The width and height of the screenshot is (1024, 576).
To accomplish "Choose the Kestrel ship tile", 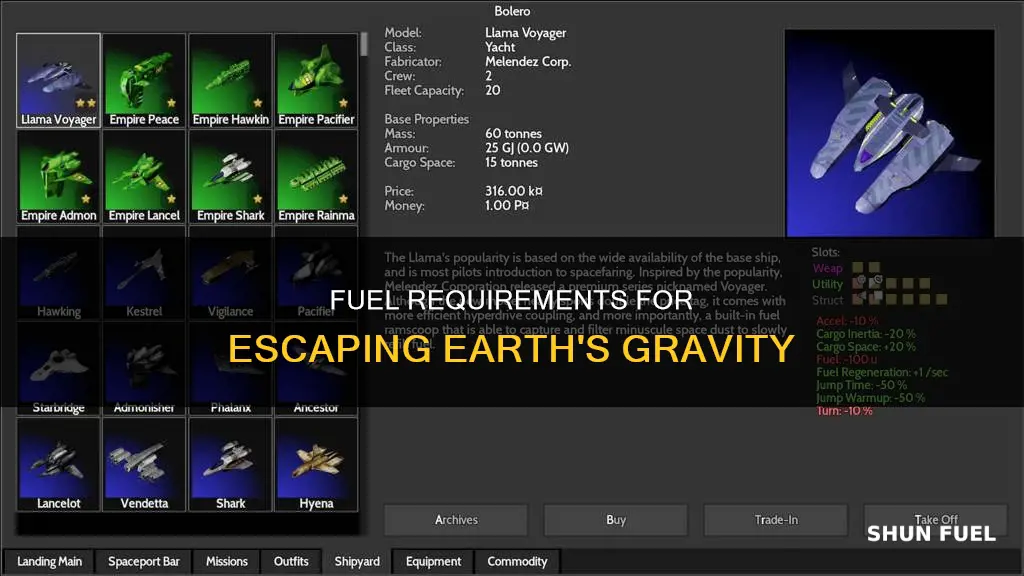I will pyautogui.click(x=144, y=272).
